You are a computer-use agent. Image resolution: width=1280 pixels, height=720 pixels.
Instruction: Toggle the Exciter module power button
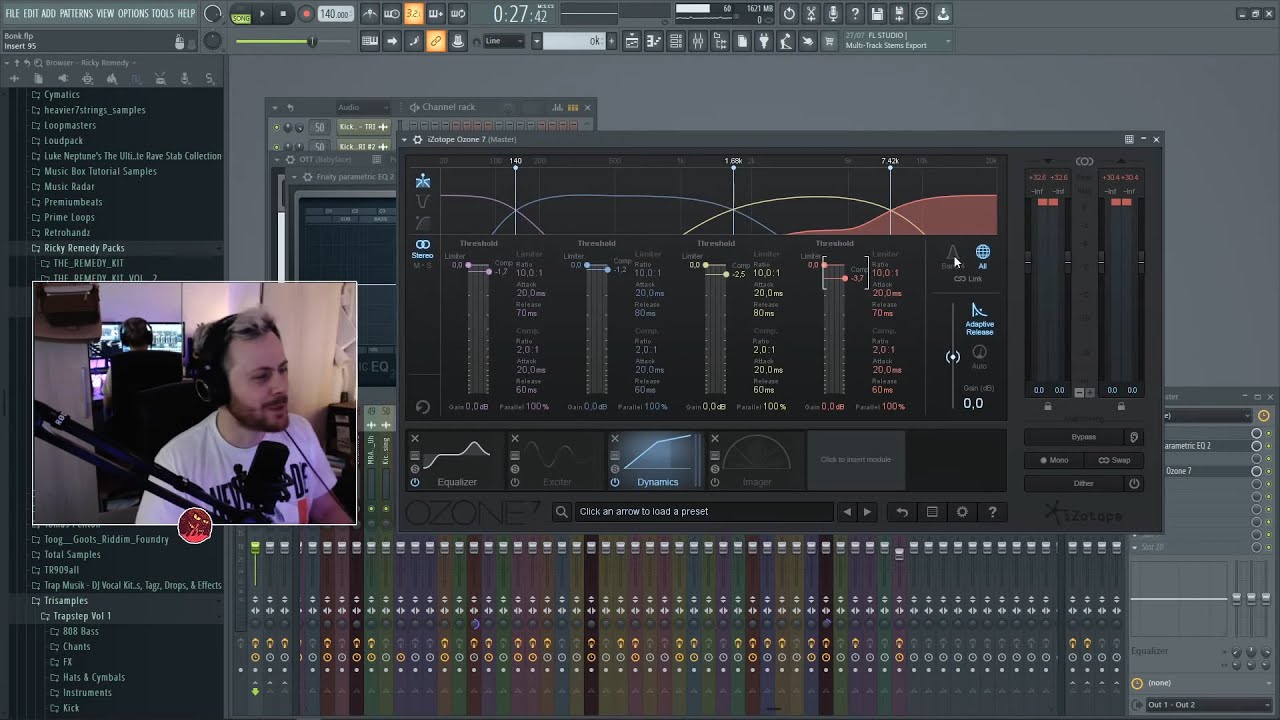[515, 482]
